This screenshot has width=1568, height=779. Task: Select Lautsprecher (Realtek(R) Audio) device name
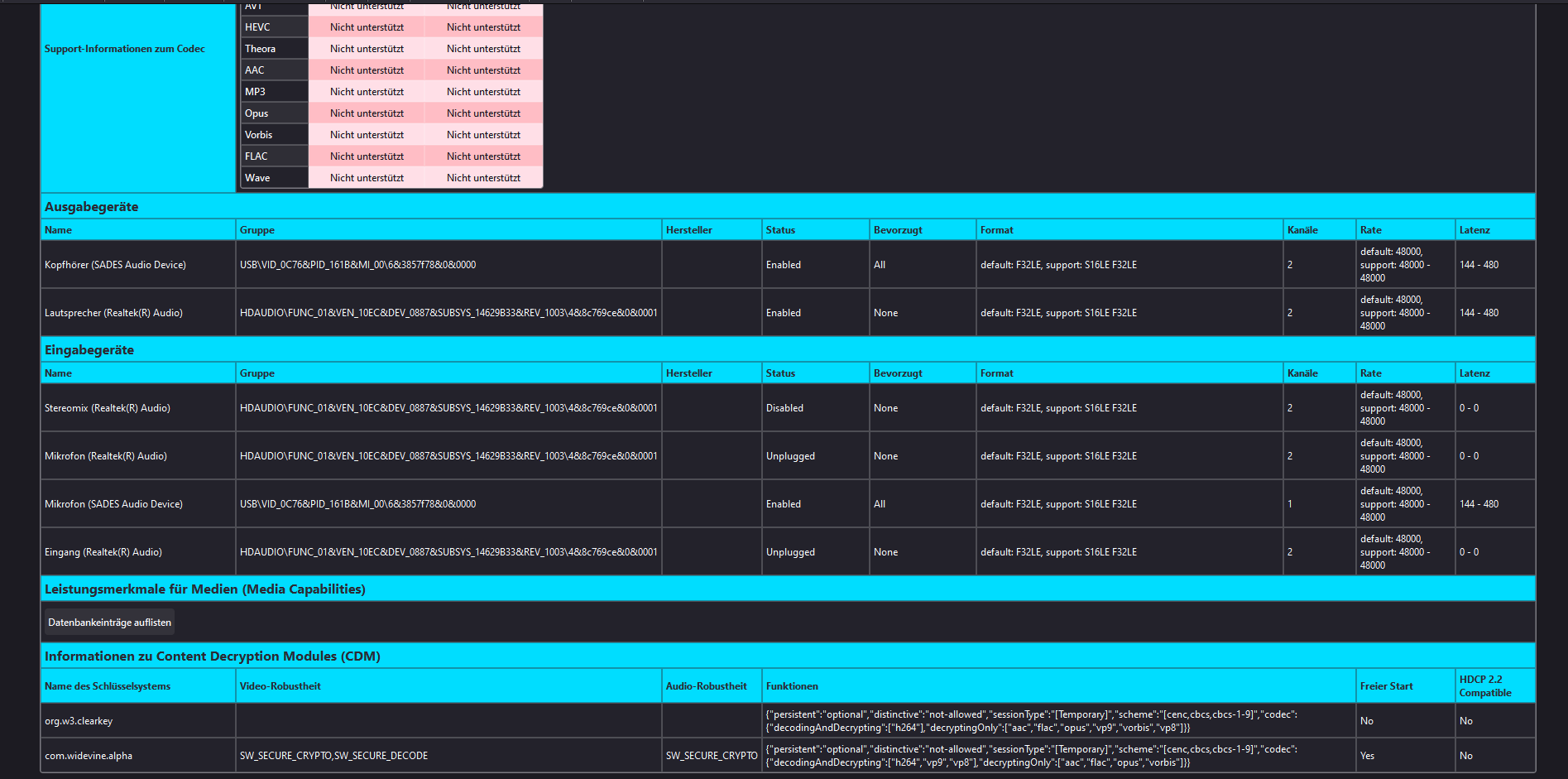[113, 313]
